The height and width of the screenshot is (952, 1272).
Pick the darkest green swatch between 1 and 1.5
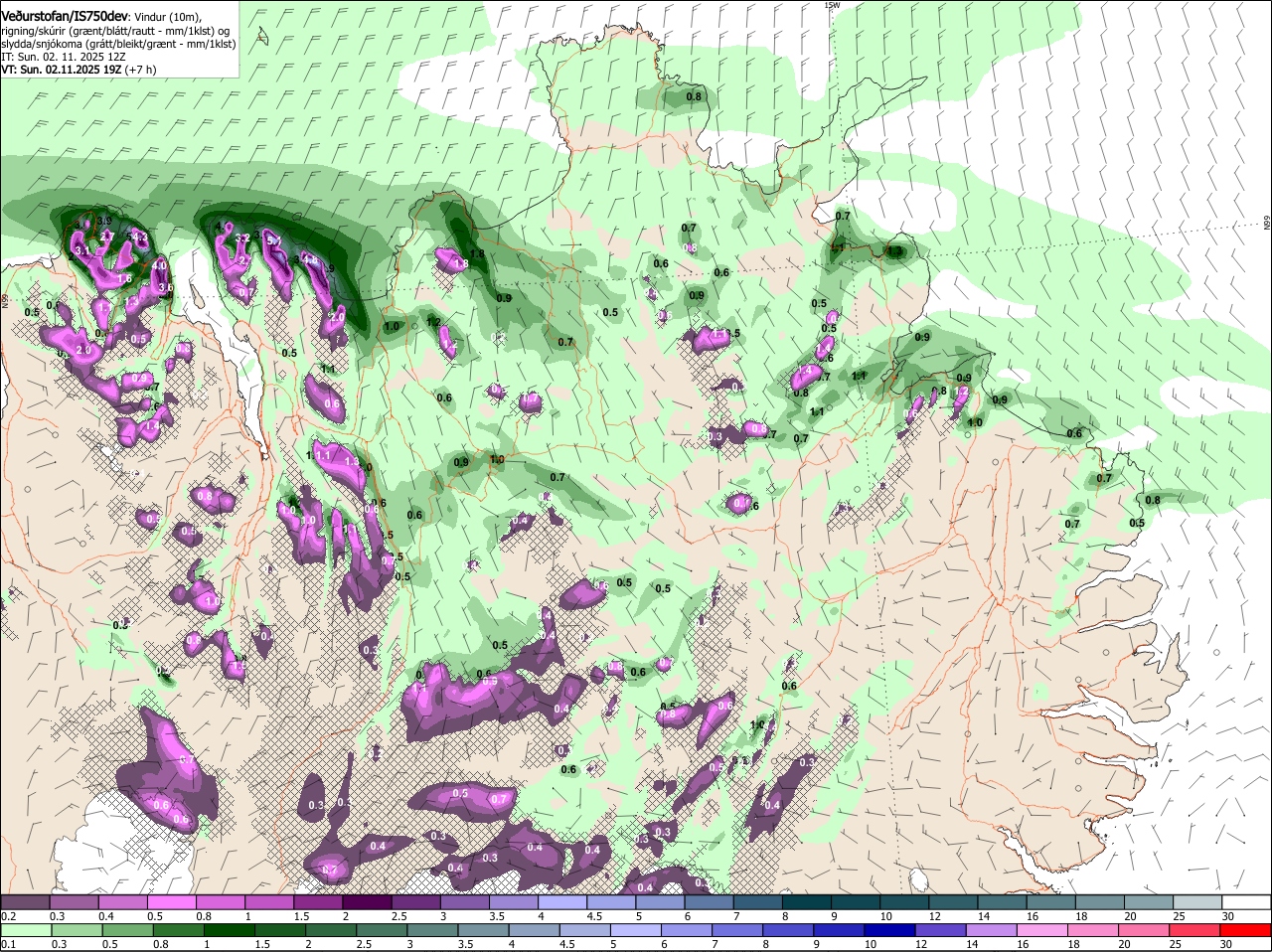(230, 930)
